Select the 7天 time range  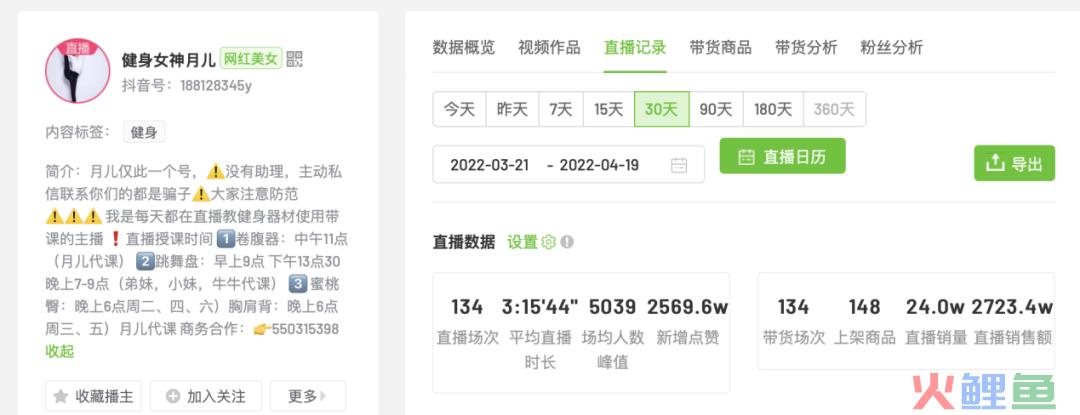click(x=561, y=109)
